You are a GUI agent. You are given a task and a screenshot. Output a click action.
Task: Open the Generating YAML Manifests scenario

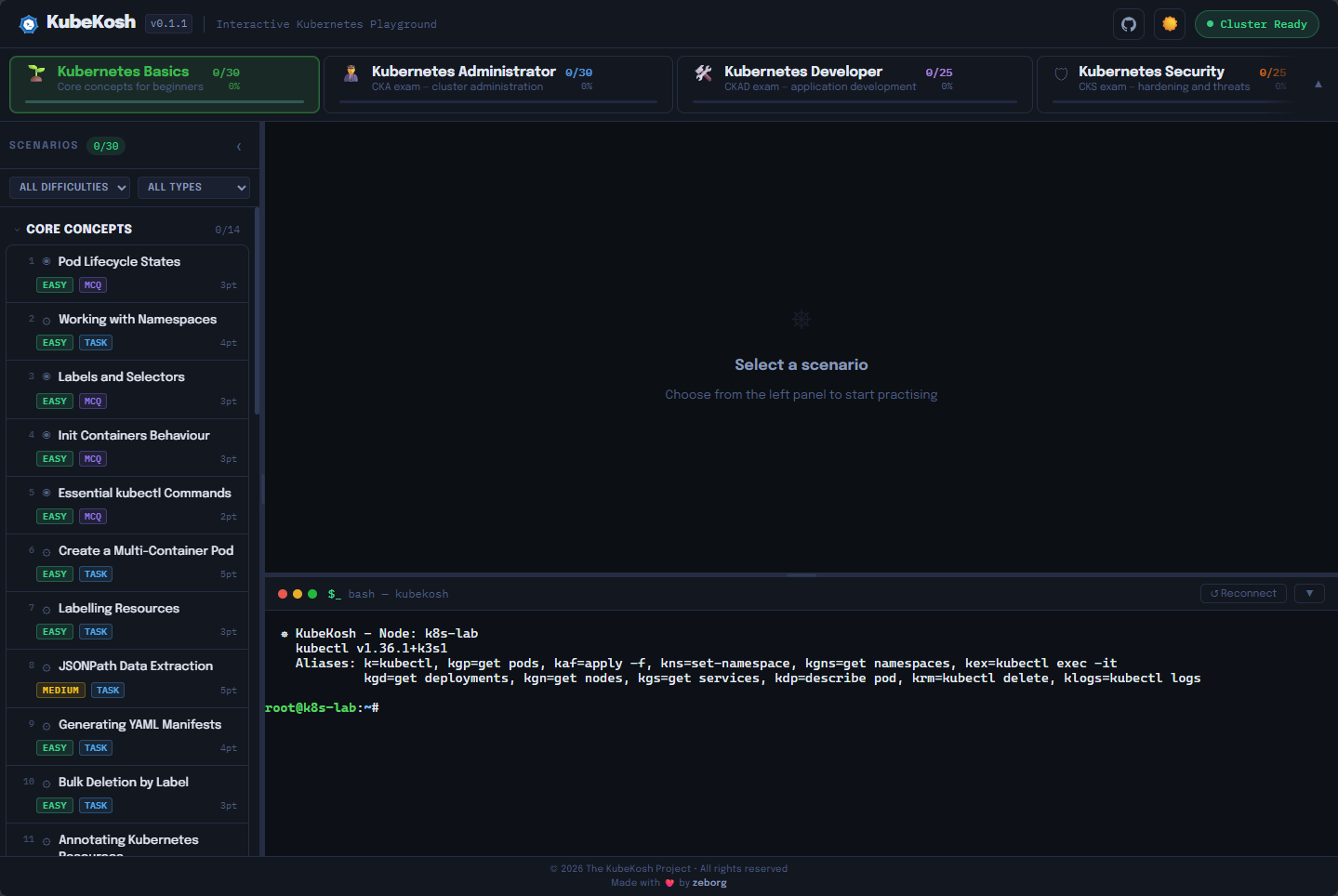coord(127,736)
